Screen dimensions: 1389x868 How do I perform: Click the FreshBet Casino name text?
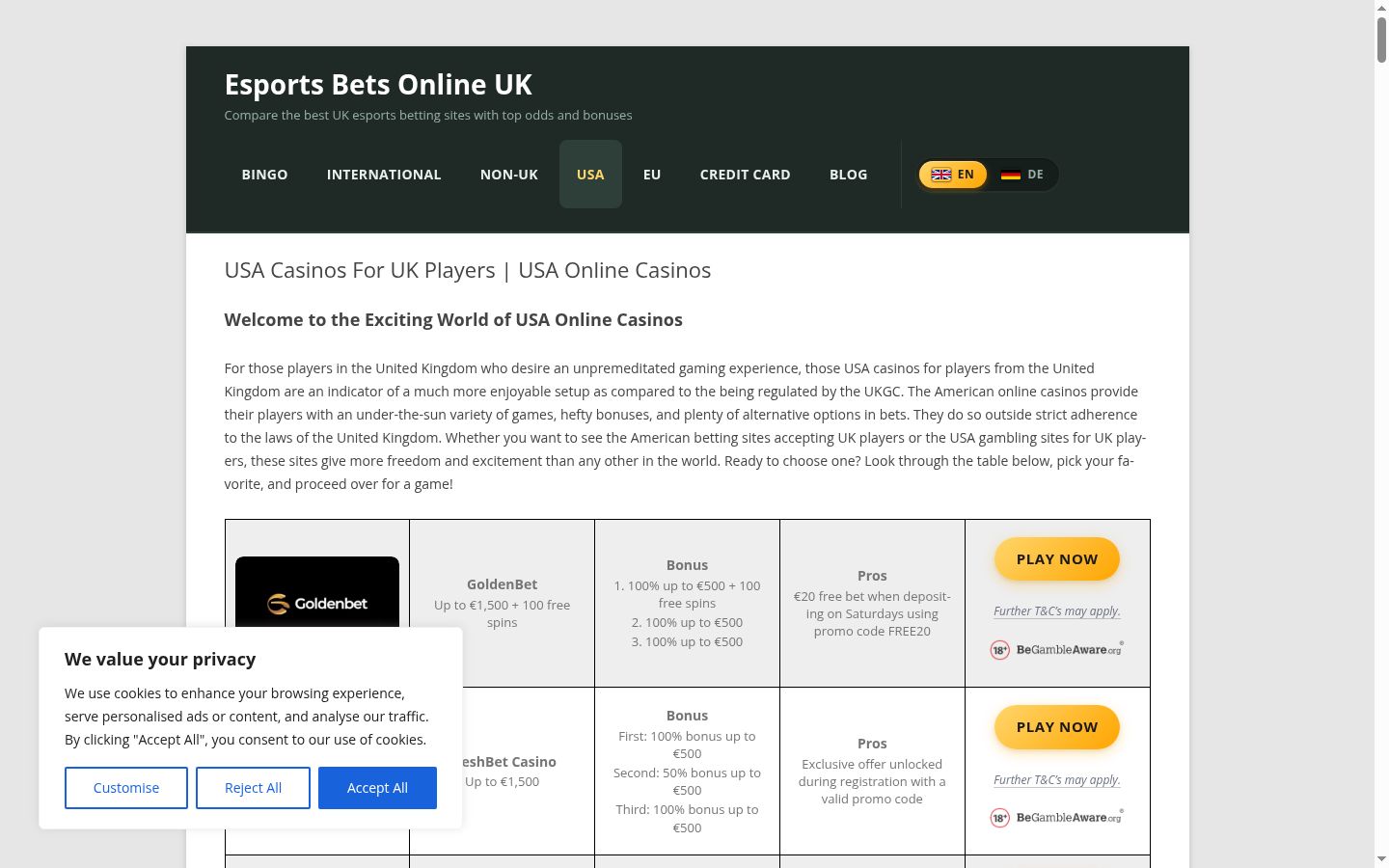click(x=508, y=762)
